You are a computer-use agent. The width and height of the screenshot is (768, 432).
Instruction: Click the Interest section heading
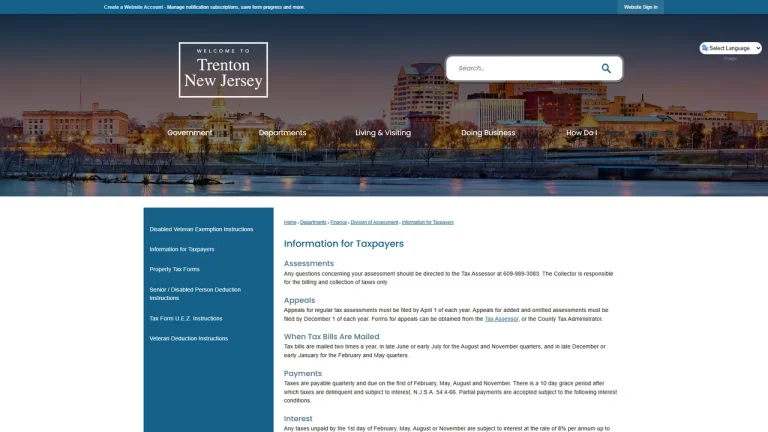298,419
